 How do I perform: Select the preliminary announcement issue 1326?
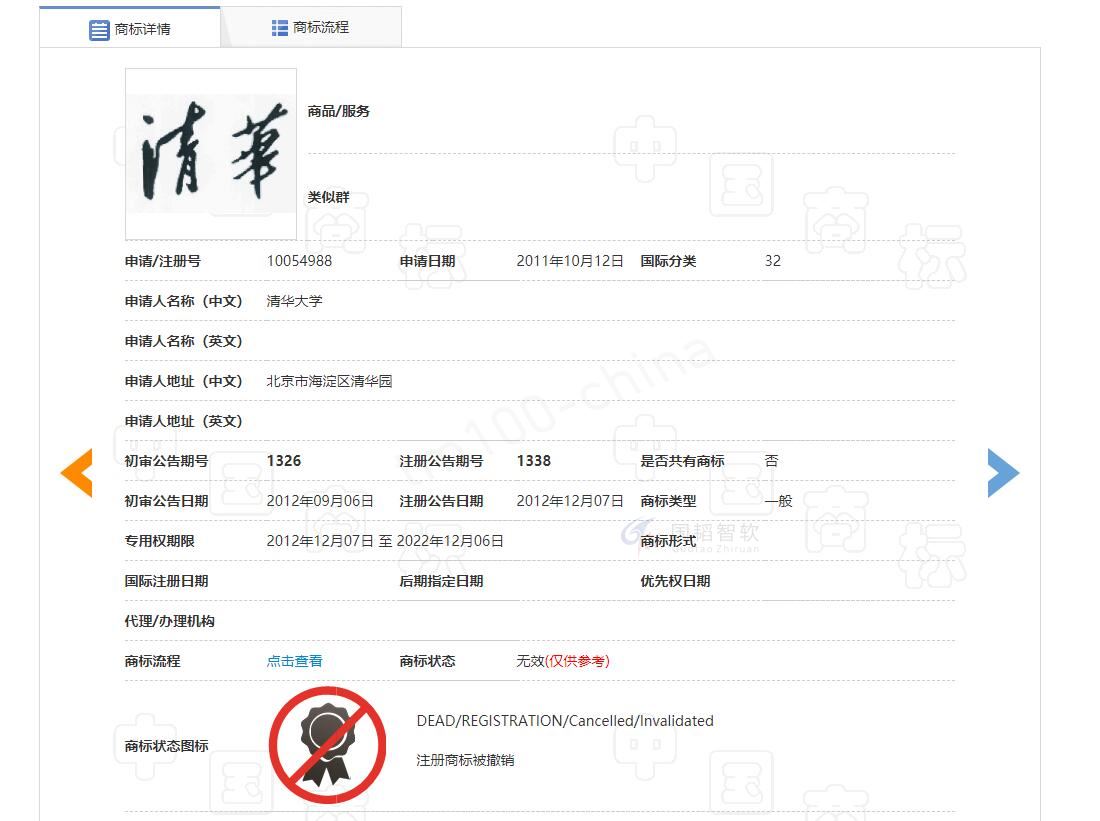[x=283, y=461]
